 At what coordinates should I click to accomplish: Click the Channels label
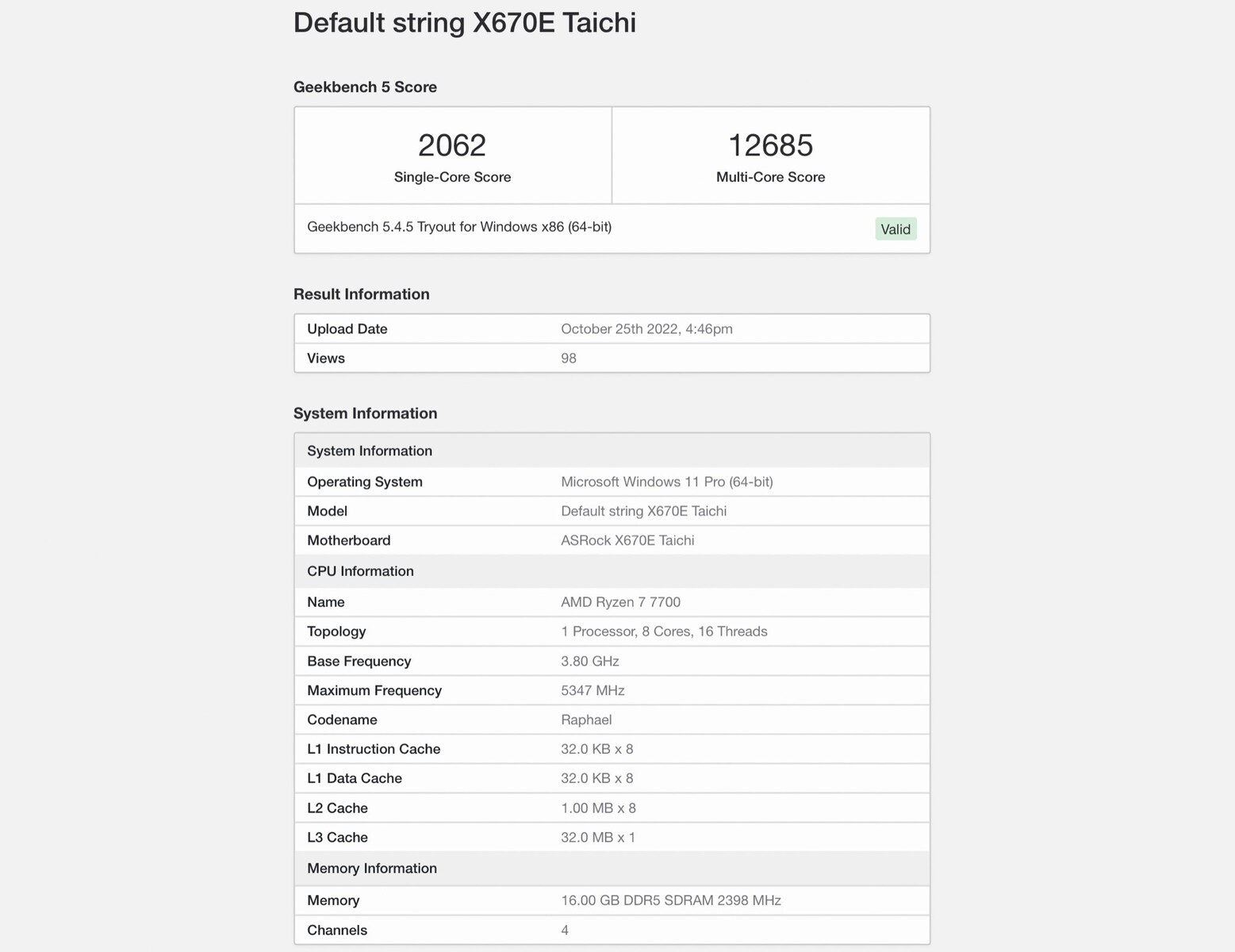click(337, 931)
